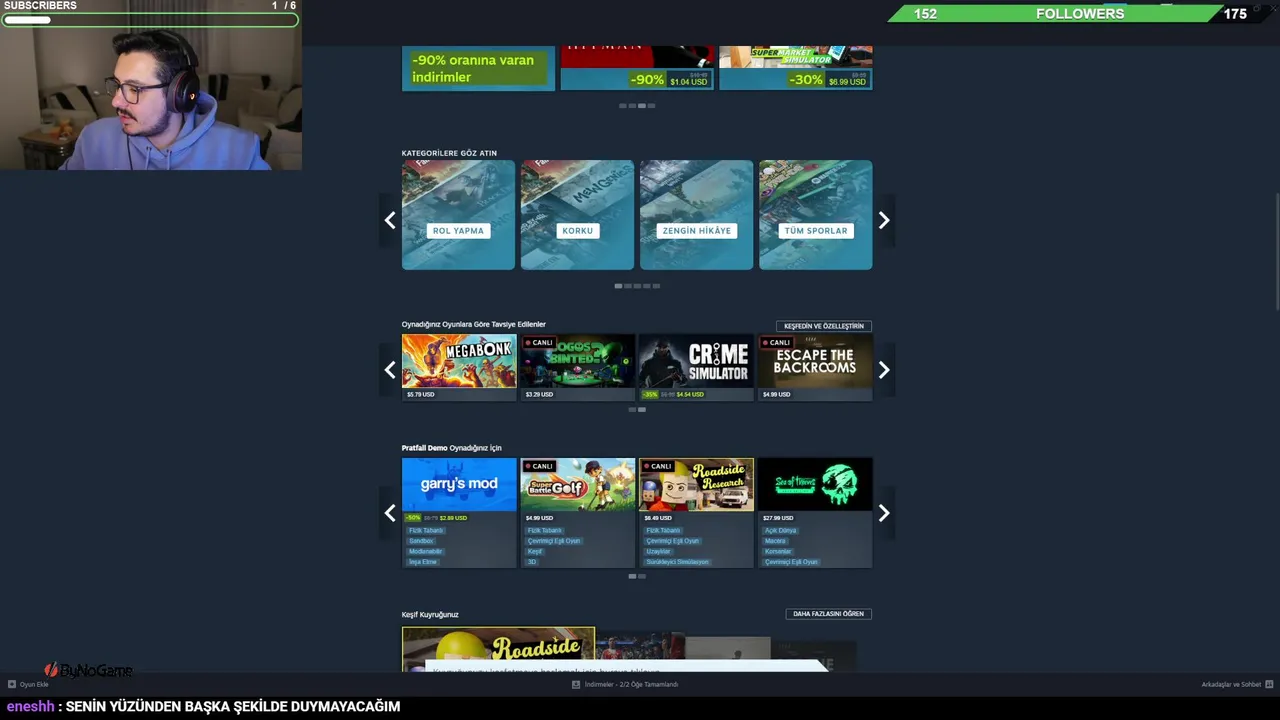
Task: Select Modlanabilir tag on garry's mod
Action: (x=425, y=551)
